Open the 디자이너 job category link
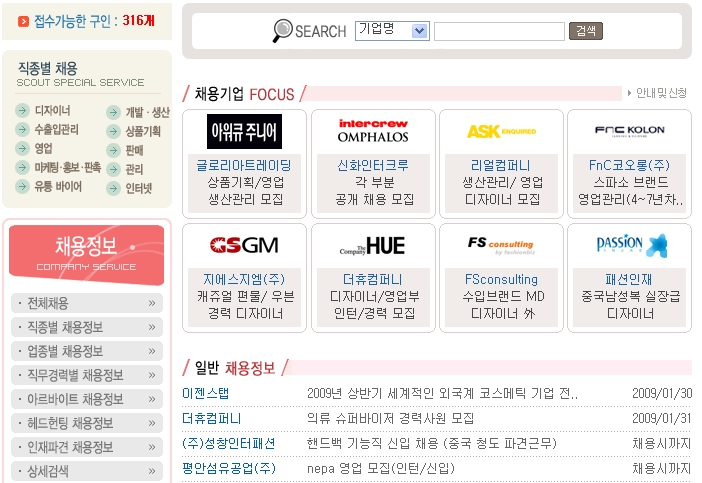Image resolution: width=702 pixels, height=483 pixels. click(x=52, y=110)
